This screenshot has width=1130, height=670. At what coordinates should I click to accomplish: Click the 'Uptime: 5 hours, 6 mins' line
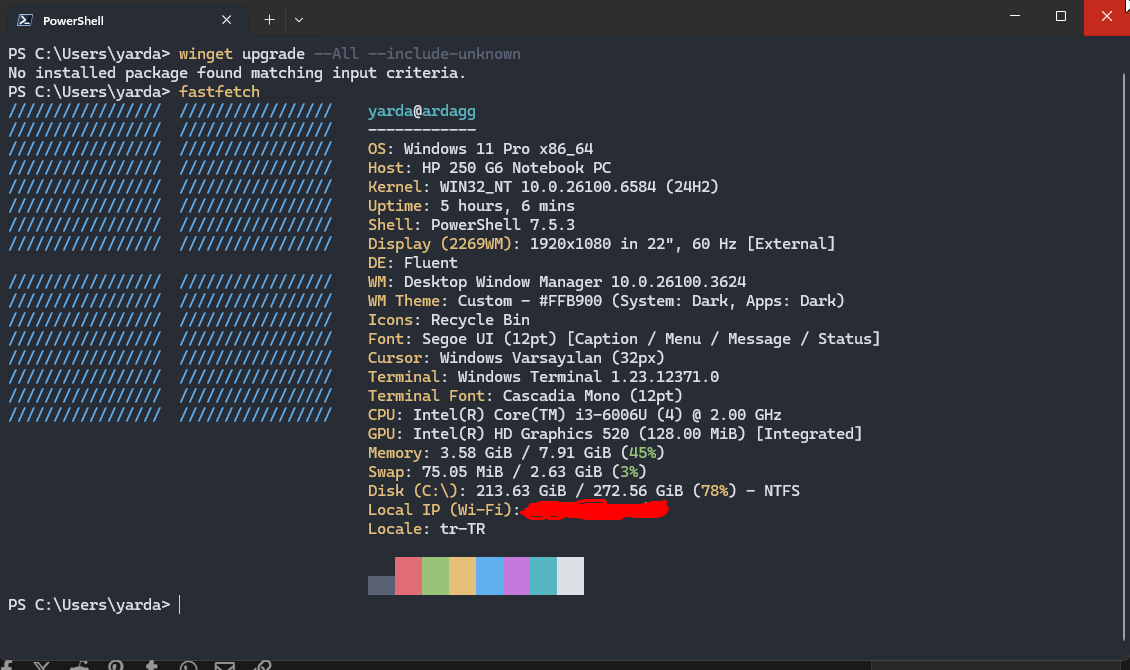(471, 206)
